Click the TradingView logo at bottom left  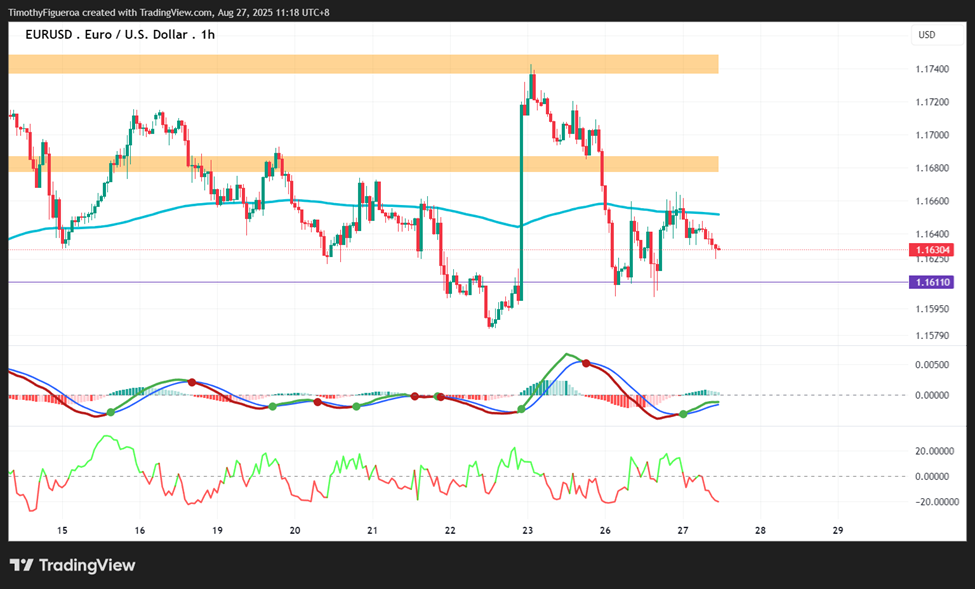73,565
